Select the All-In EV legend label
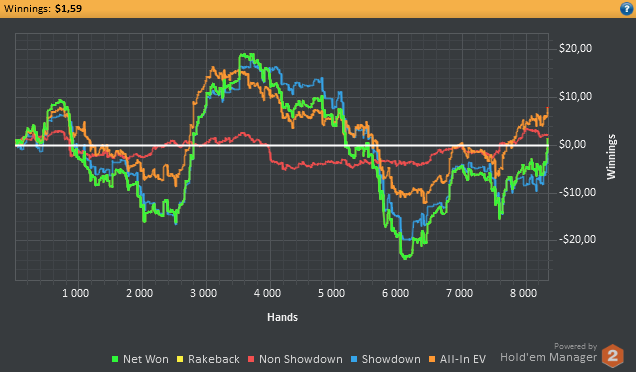636x372 pixels. [x=463, y=359]
